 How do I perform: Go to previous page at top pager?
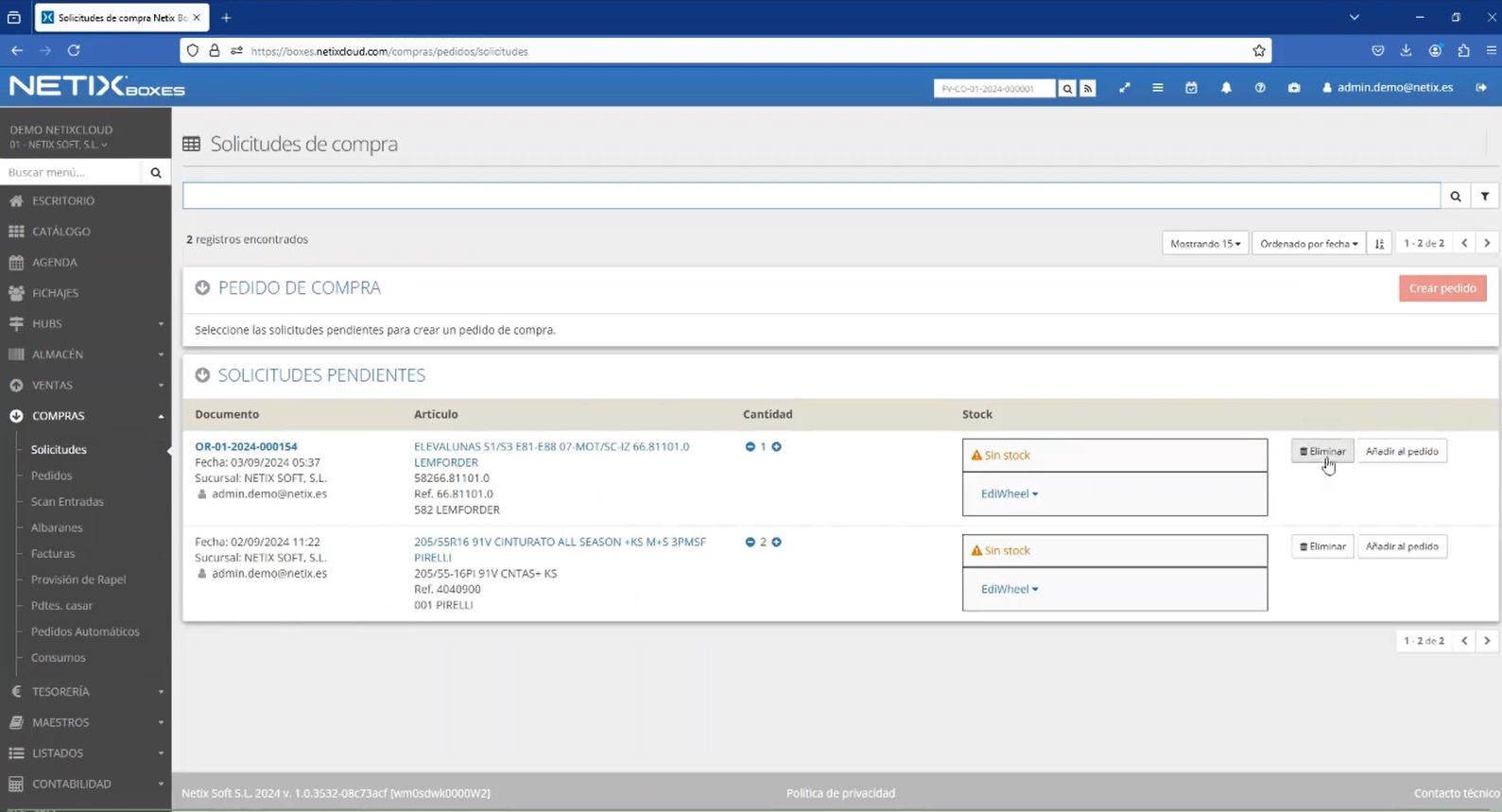[1464, 244]
